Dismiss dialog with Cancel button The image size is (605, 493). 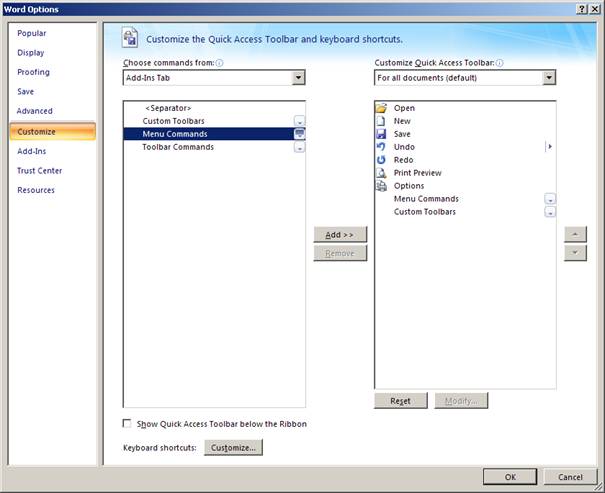click(x=570, y=477)
